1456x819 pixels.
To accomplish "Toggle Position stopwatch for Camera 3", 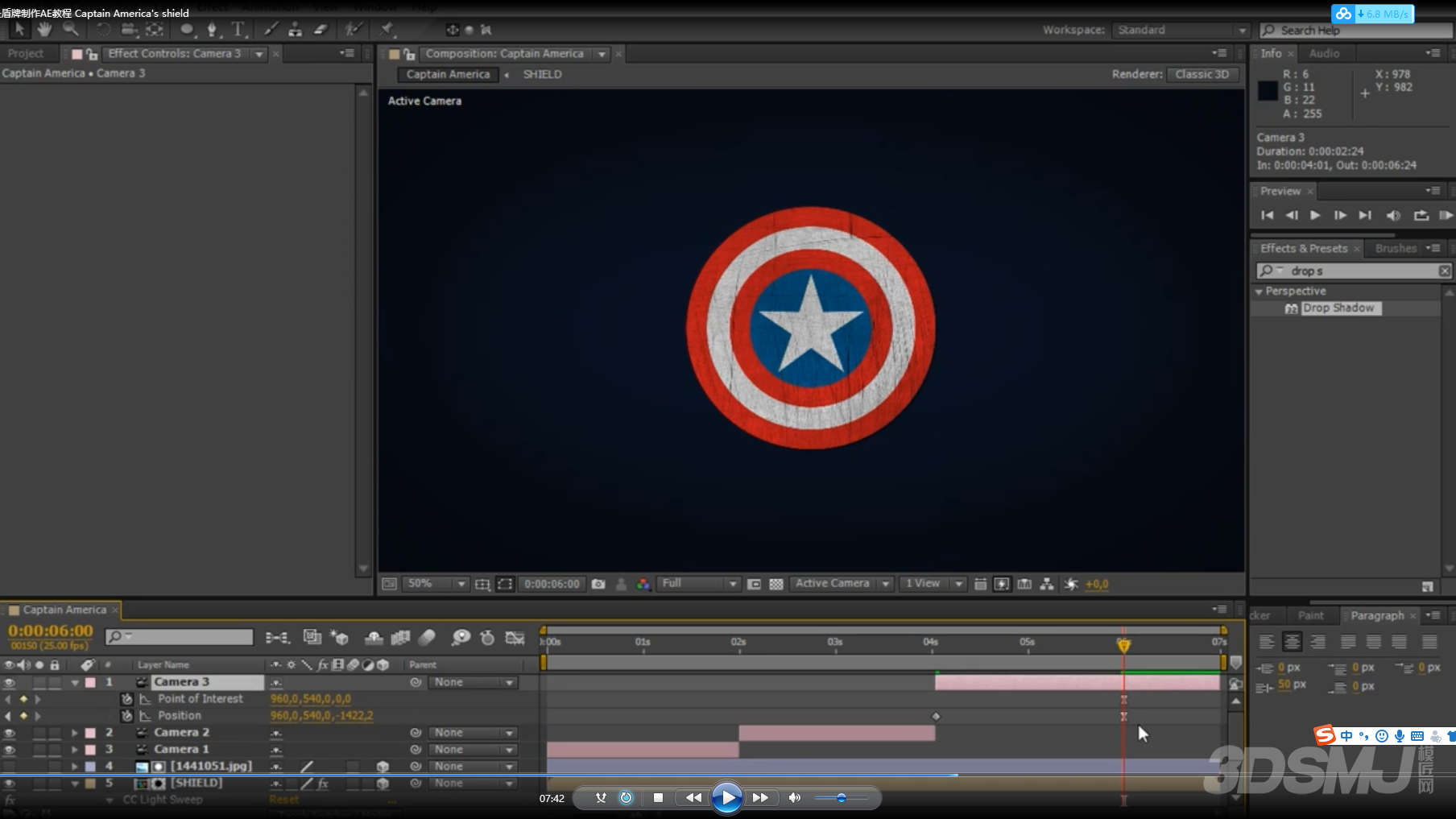I will click(126, 716).
